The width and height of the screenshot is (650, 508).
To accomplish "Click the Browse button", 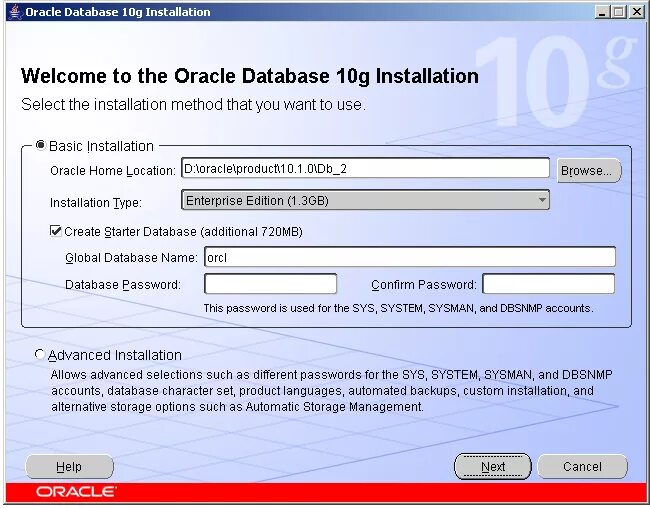I will [589, 170].
